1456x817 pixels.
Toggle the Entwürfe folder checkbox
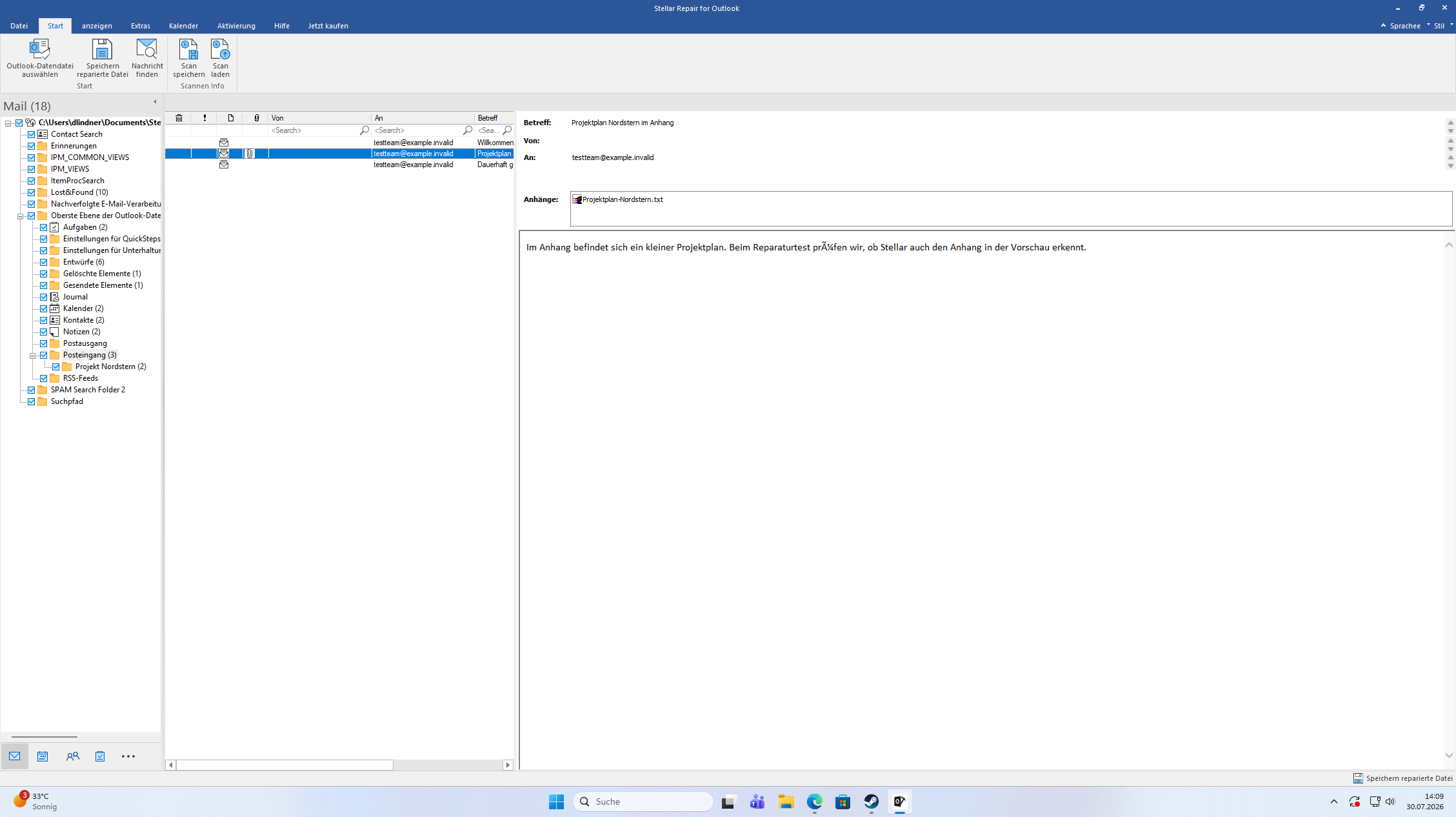(43, 262)
